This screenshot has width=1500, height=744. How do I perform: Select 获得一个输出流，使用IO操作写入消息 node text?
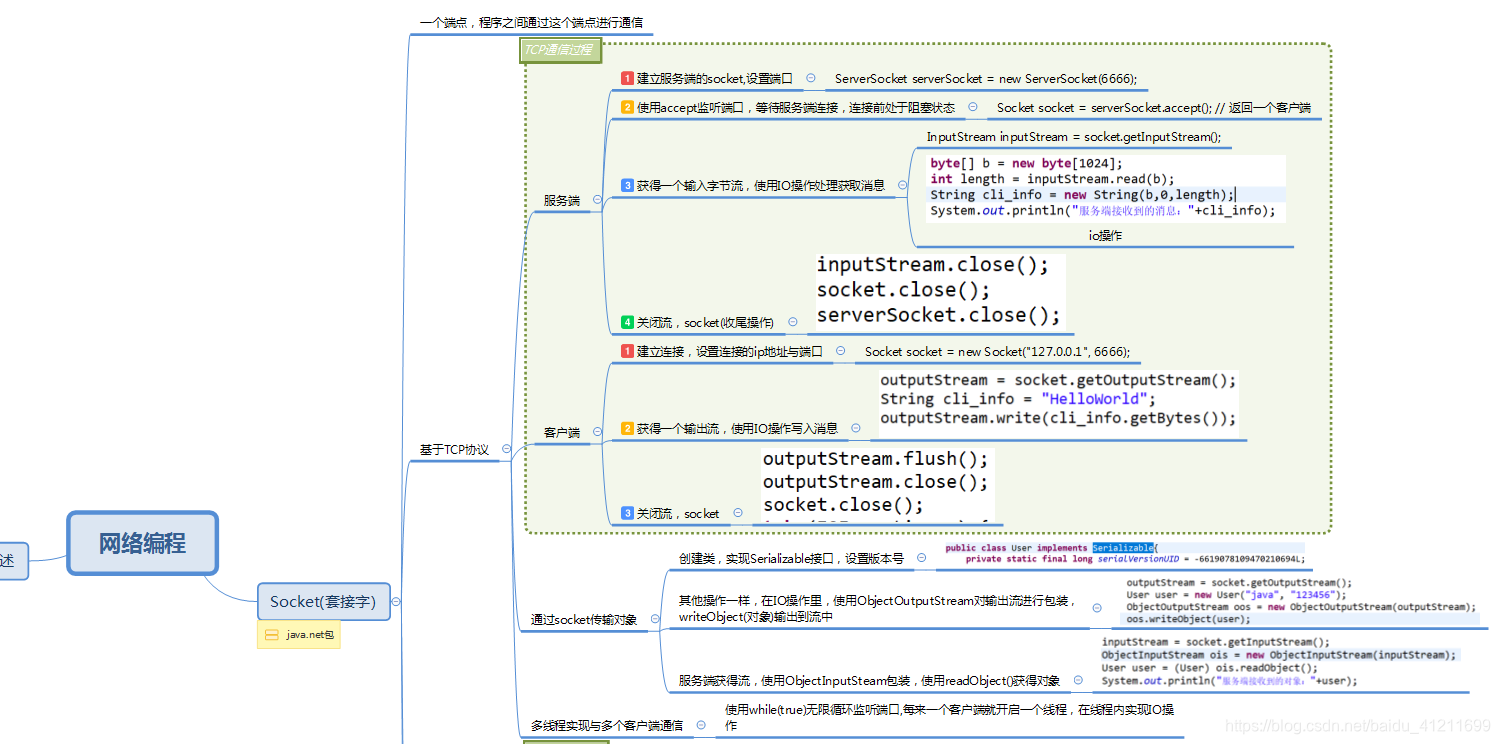[737, 428]
